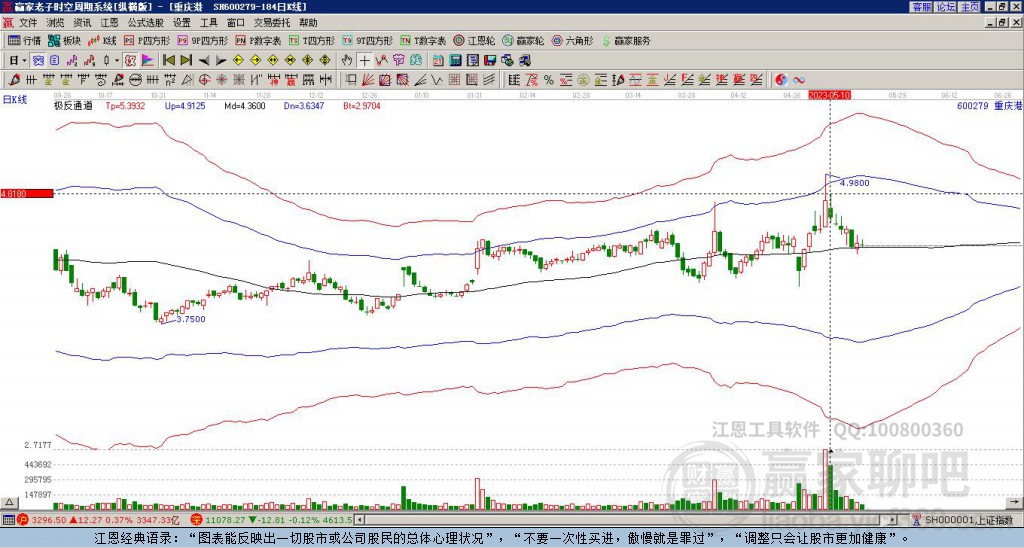Switch to the K线 chart view
Viewport: 1024px width, 548px height.
102,40
